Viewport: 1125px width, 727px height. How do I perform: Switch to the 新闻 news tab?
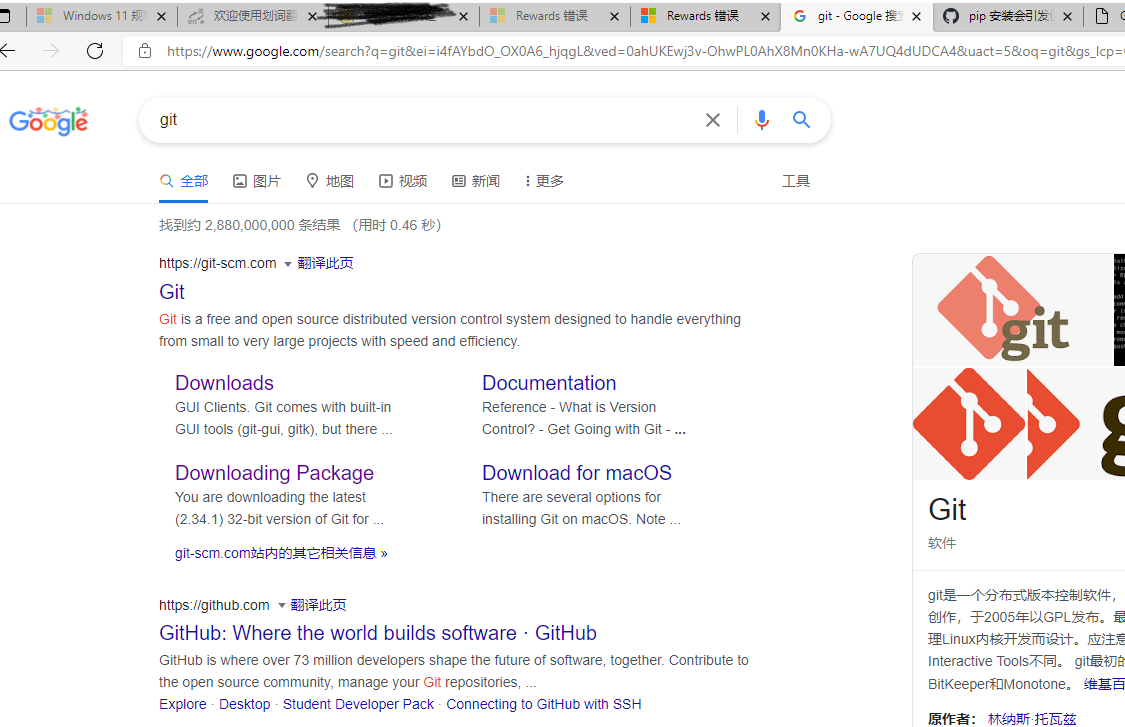[476, 181]
